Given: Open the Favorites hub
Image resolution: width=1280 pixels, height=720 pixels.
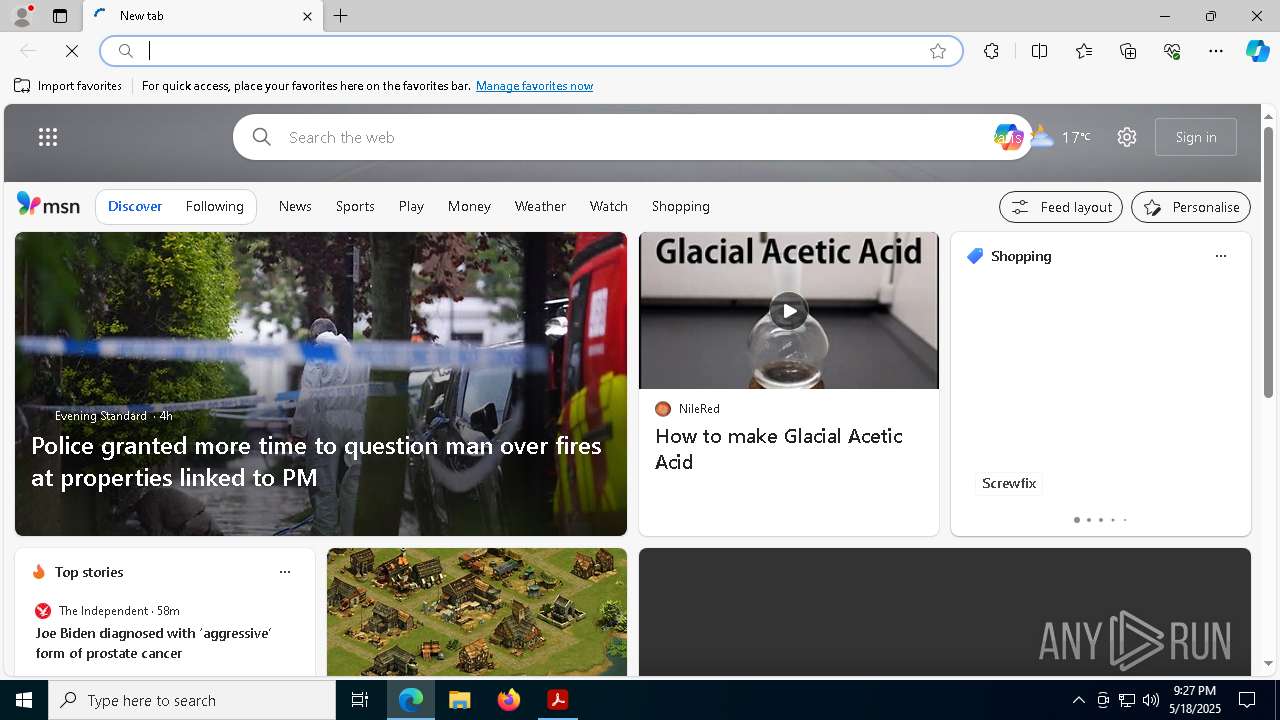Looking at the screenshot, I should 1084,51.
